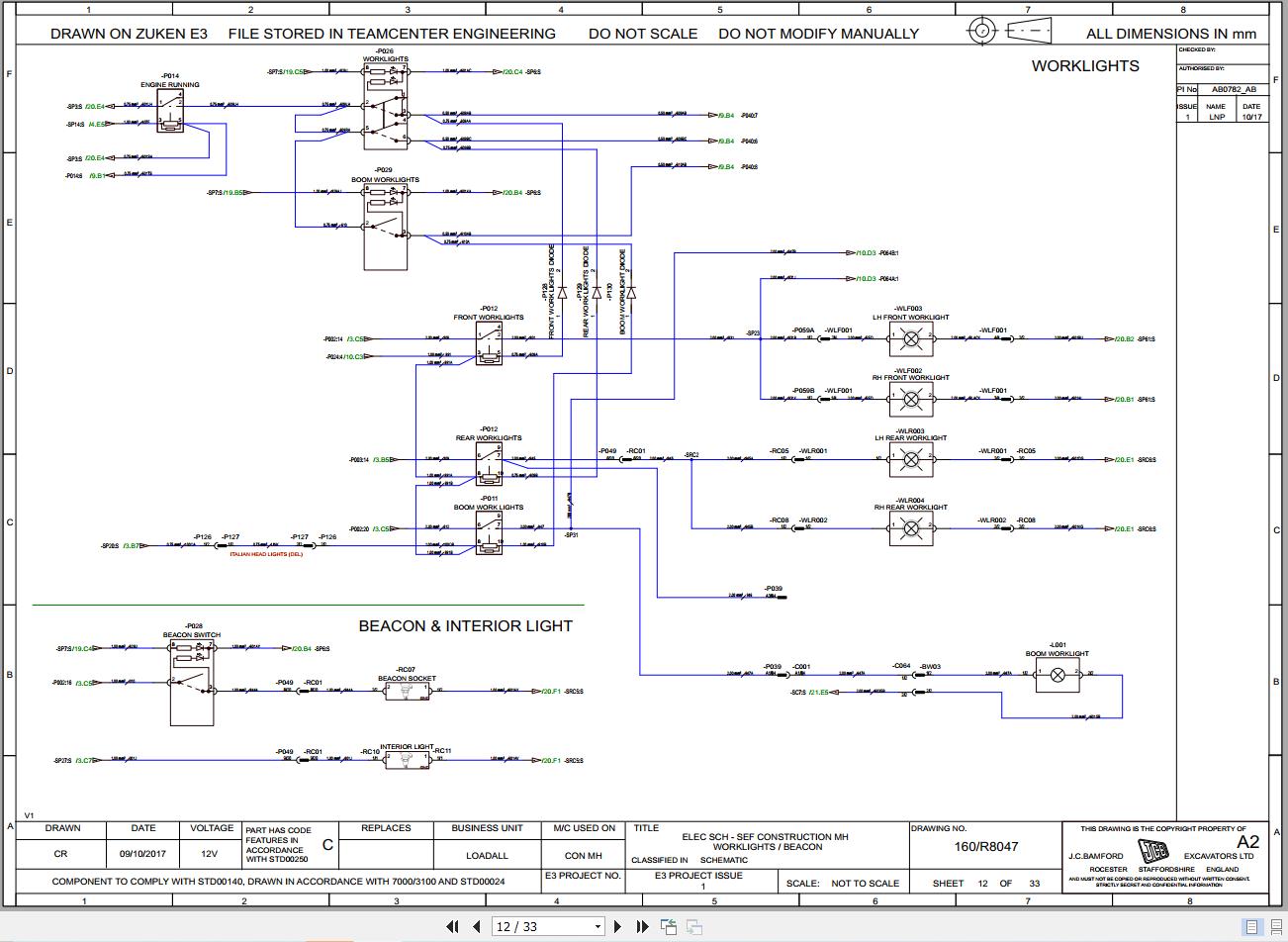Follow the /20.B2 cross-reference
This screenshot has height=942, width=1288.
(1124, 339)
